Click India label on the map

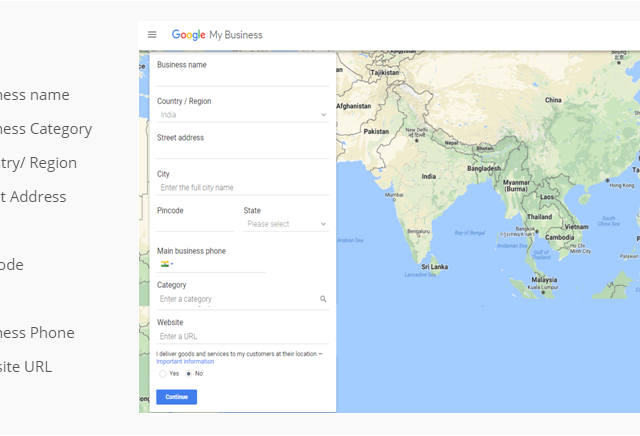click(429, 176)
